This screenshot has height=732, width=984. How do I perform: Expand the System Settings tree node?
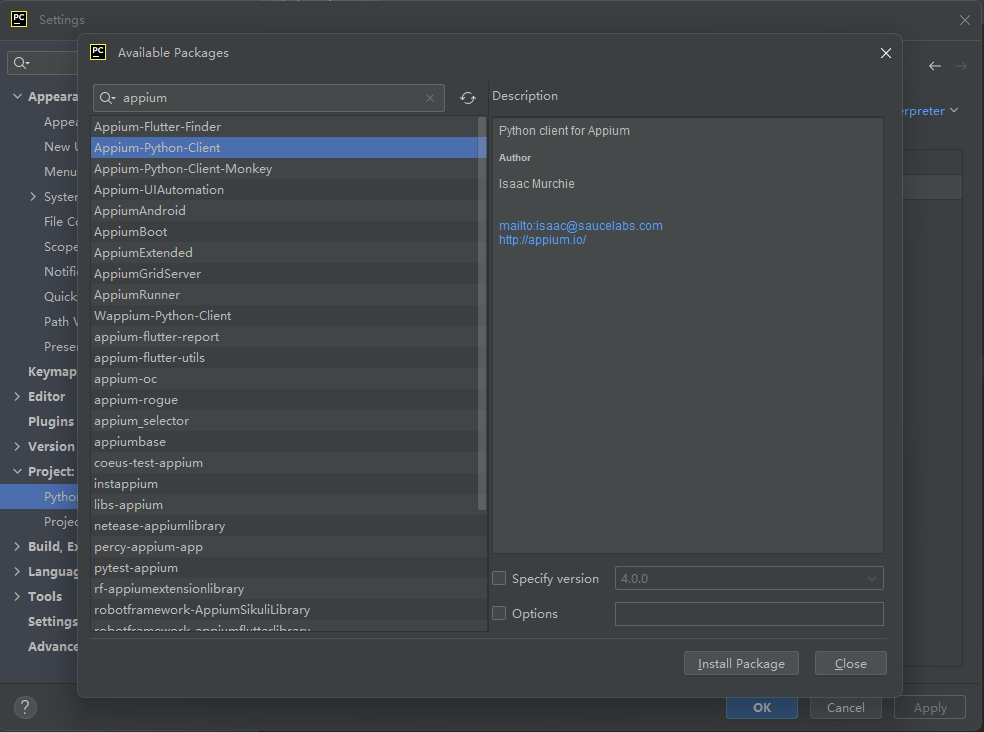(33, 196)
